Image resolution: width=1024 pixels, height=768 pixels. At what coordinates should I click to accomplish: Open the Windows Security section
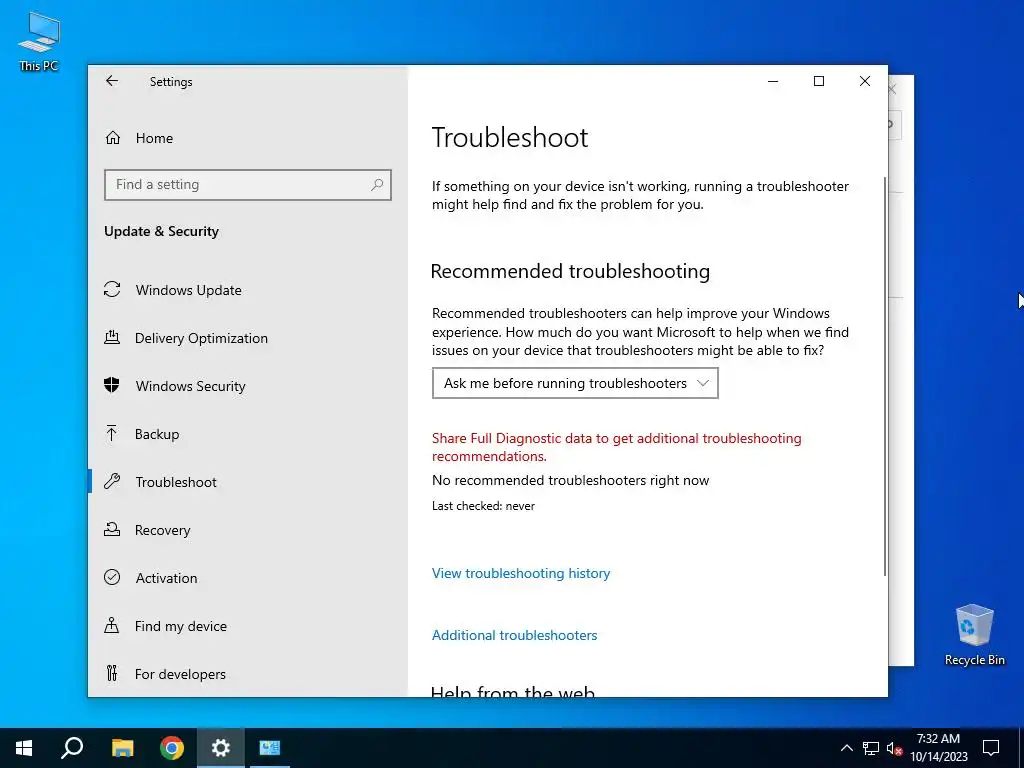pos(191,386)
